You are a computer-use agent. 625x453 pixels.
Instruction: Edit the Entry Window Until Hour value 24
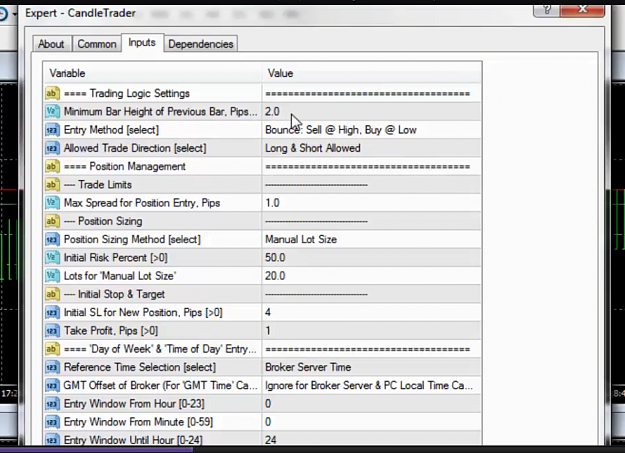click(x=371, y=439)
